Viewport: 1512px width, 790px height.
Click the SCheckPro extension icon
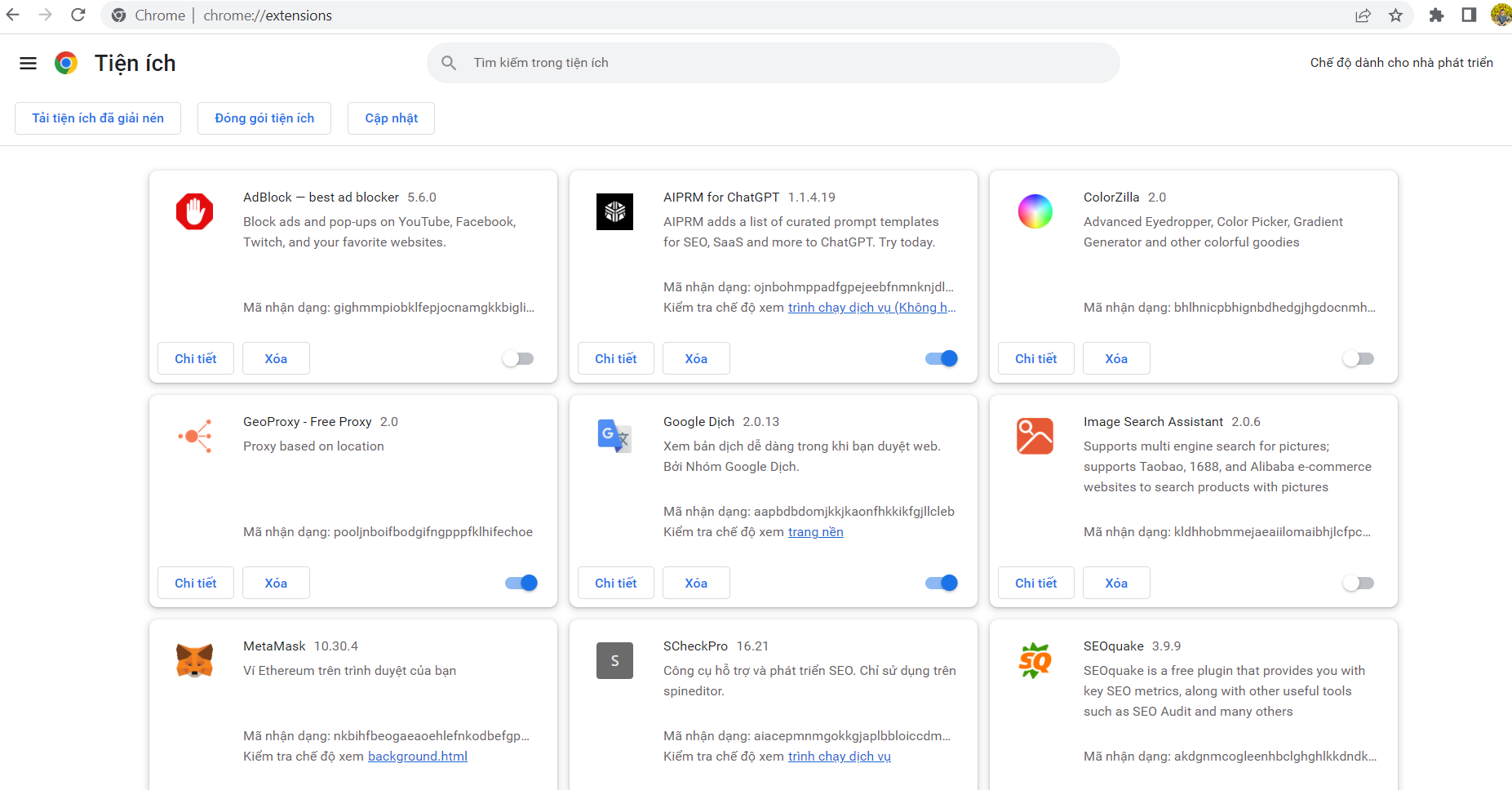coord(614,660)
